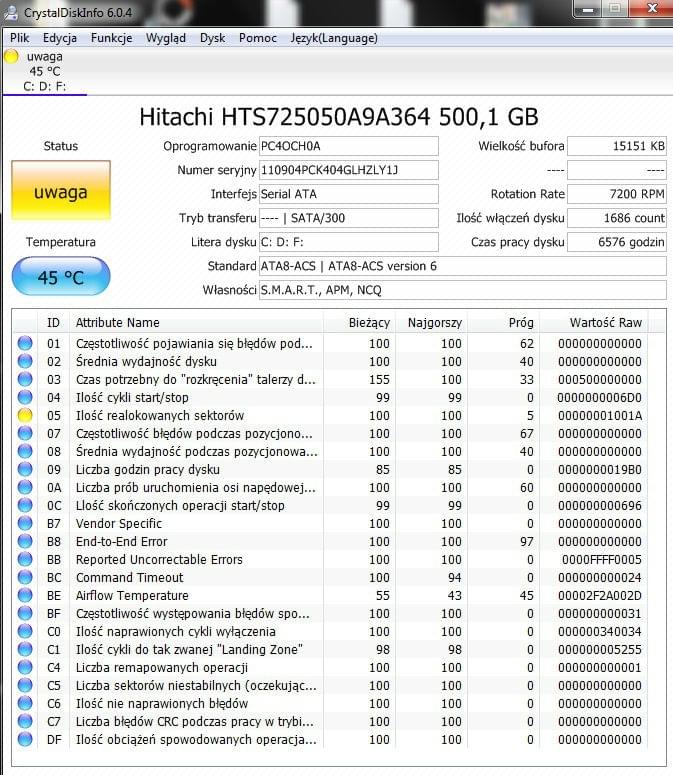Click the 1686 count power-on field
673x775 pixels.
tap(617, 218)
